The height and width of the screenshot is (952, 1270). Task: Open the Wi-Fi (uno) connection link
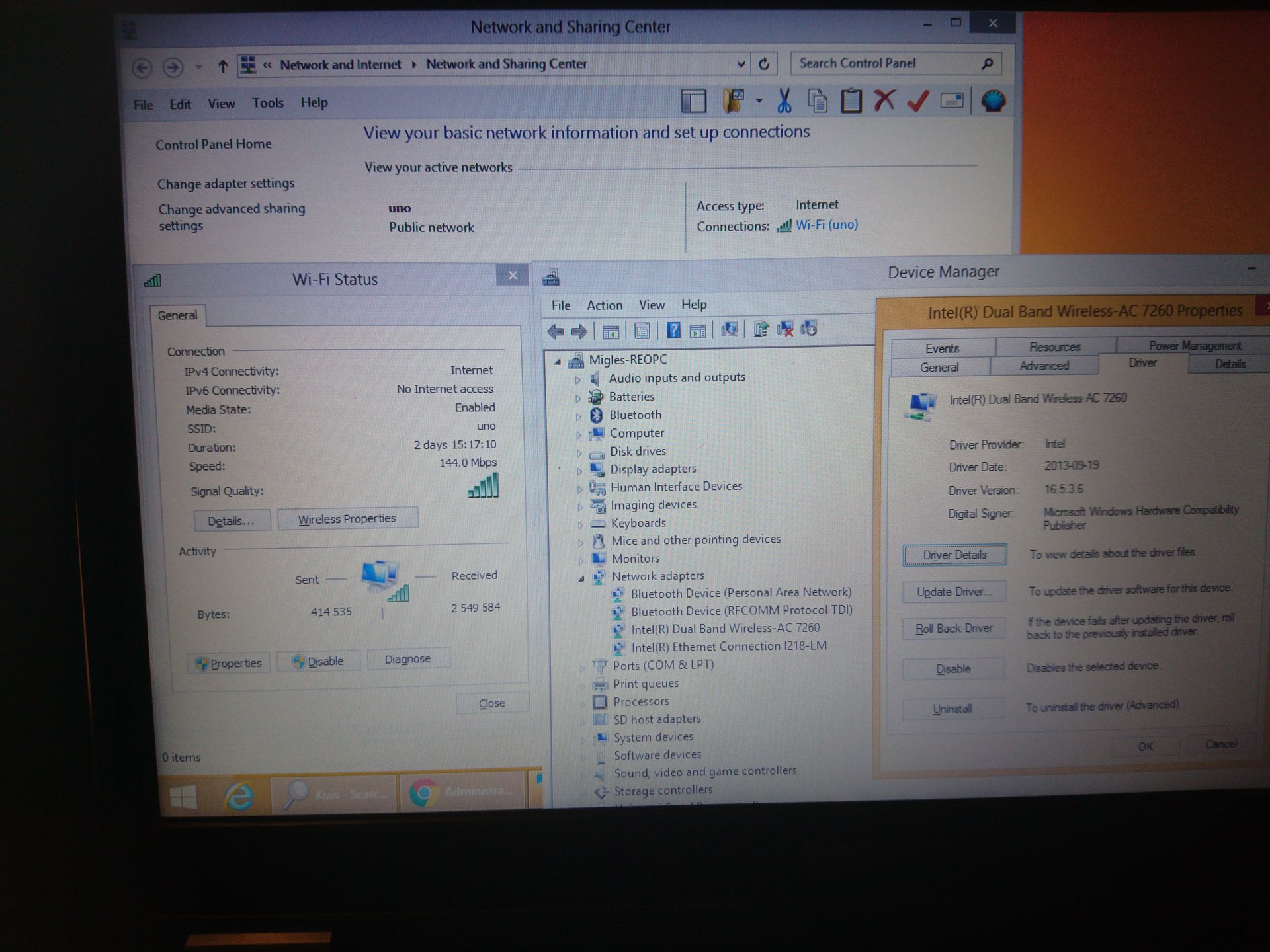tap(826, 225)
